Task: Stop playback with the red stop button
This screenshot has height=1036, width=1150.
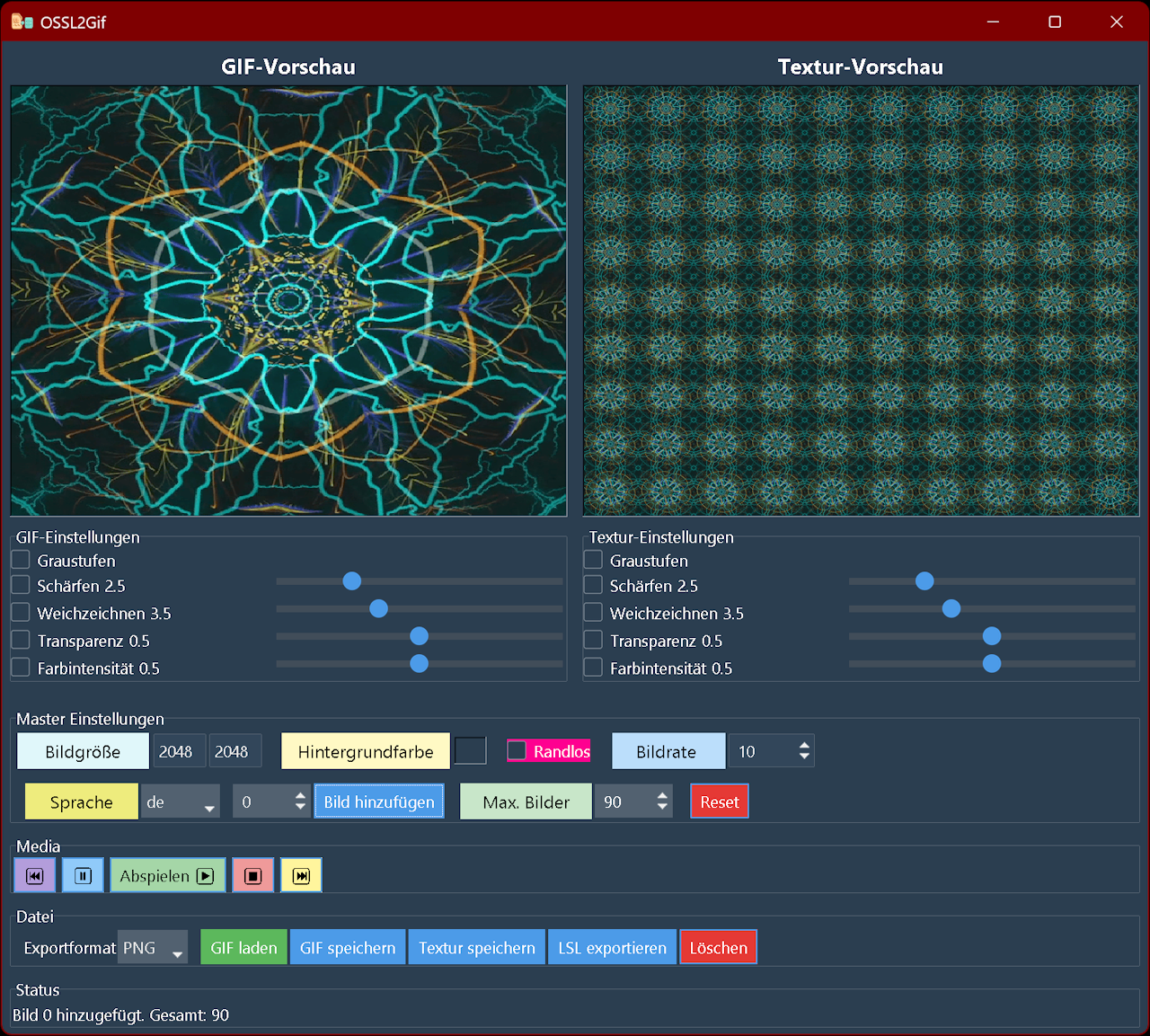Action: (x=253, y=876)
